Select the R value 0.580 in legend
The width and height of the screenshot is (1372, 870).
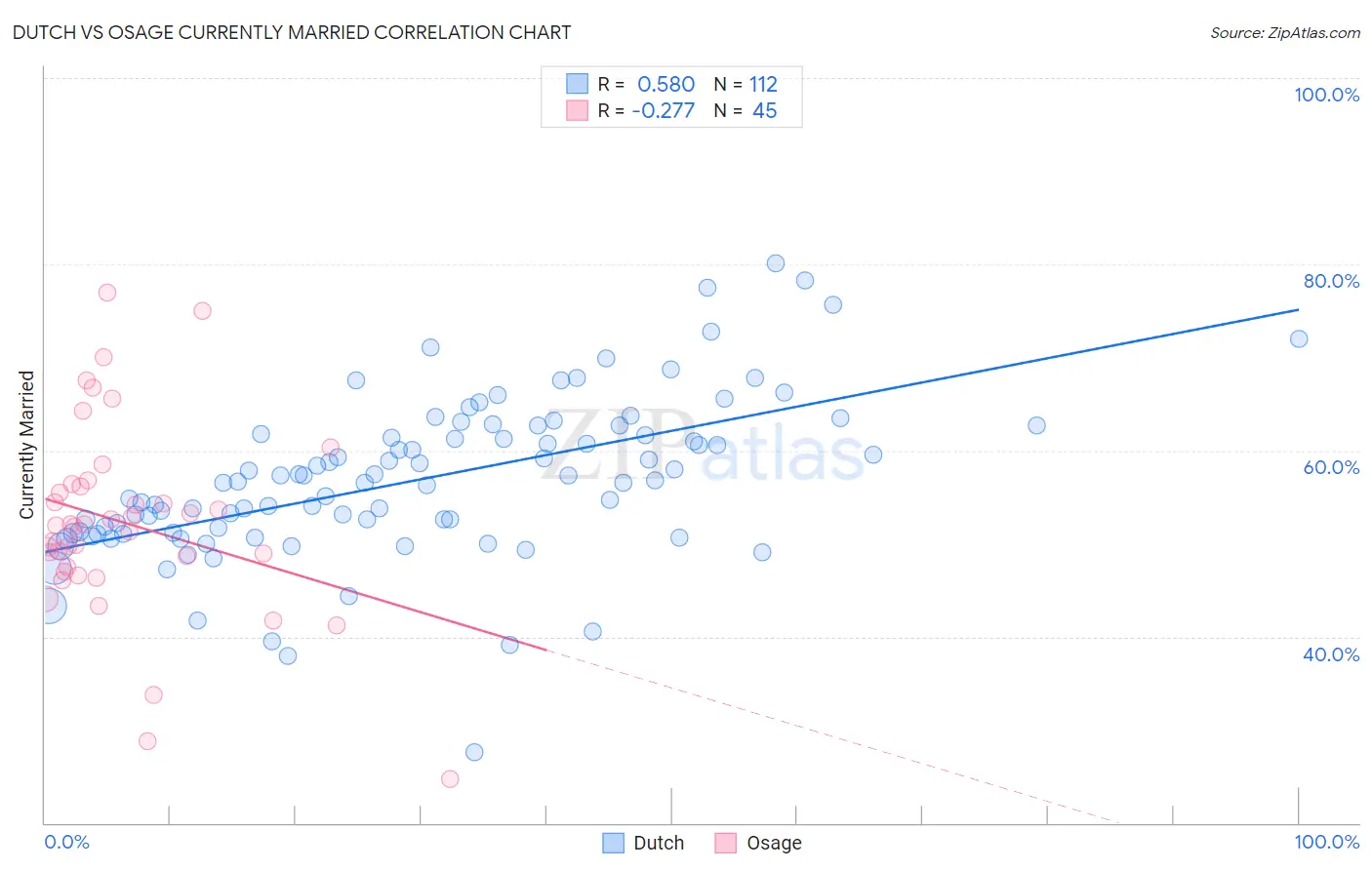click(x=666, y=84)
